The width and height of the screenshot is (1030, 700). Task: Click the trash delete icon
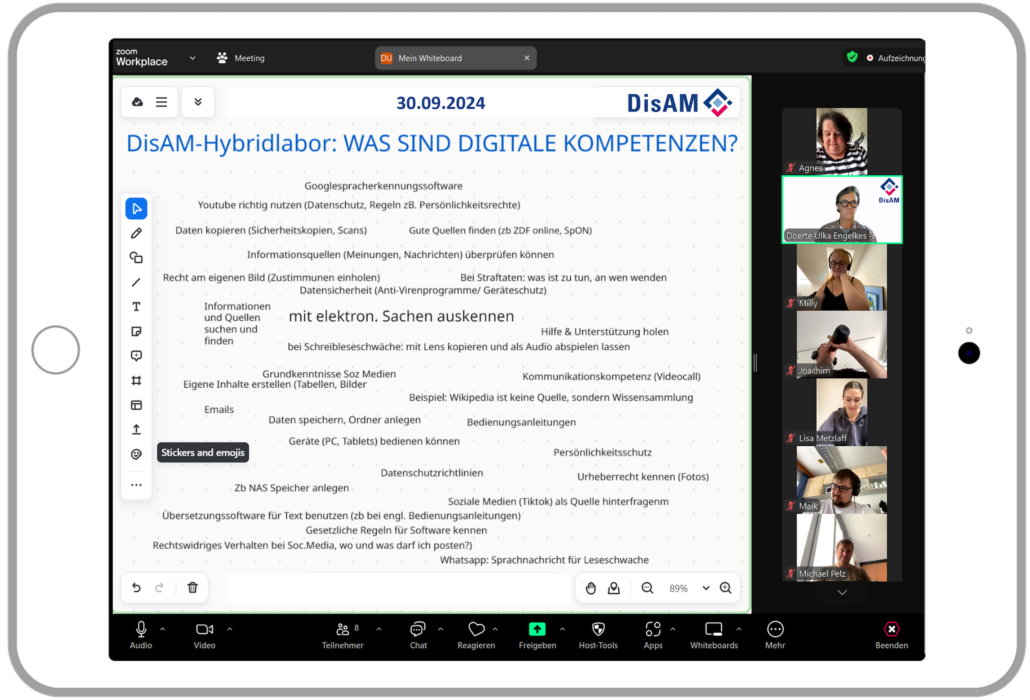coord(193,588)
